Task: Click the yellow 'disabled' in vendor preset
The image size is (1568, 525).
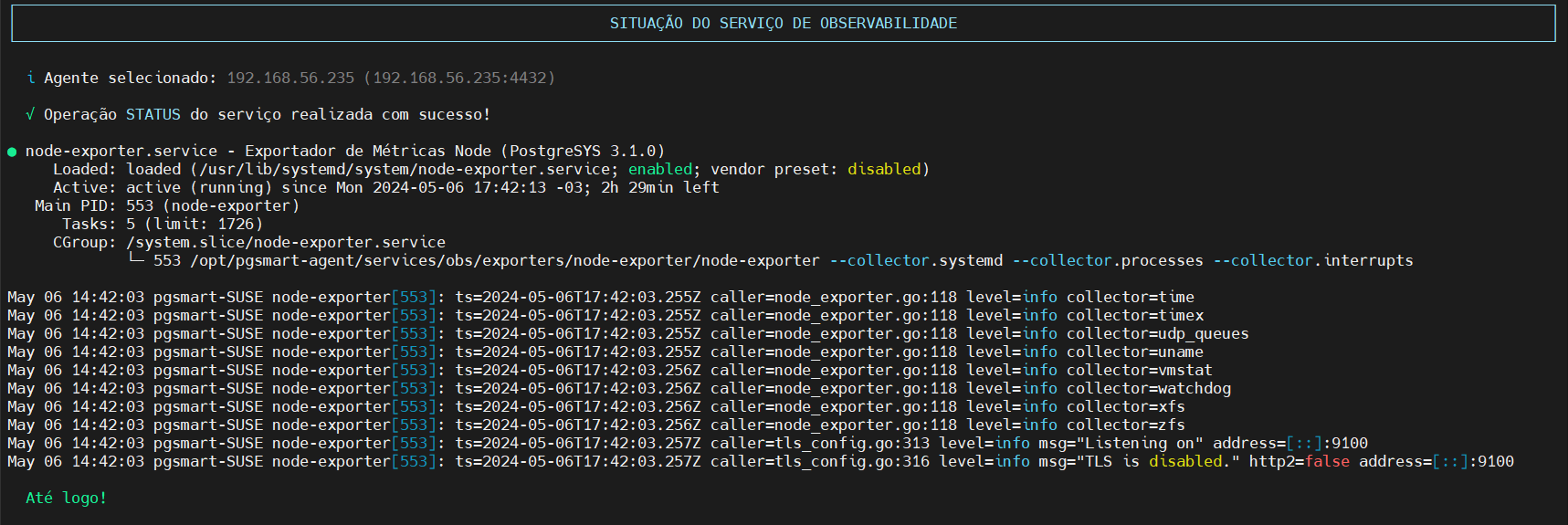Action: pyautogui.click(x=884, y=169)
